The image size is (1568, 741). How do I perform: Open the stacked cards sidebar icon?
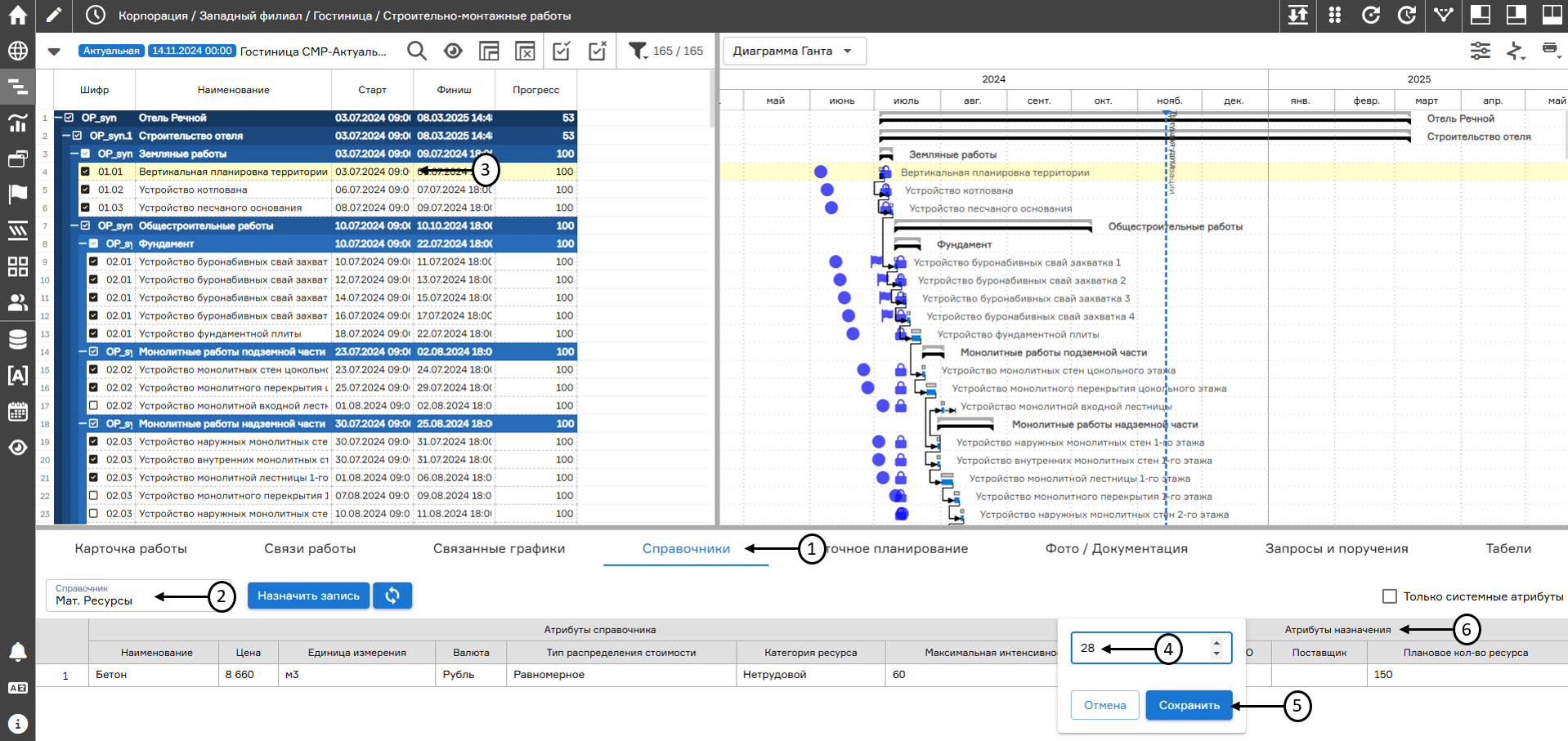point(17,158)
